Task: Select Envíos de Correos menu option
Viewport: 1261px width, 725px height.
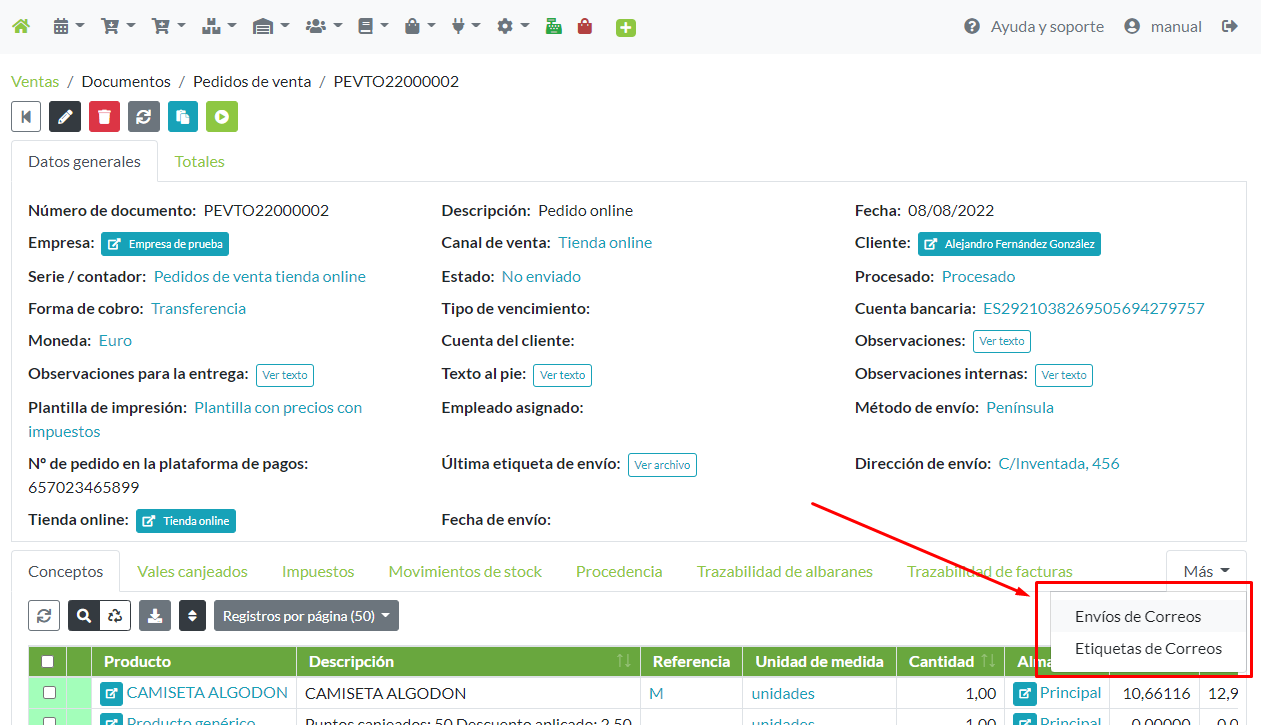Action: [1138, 617]
